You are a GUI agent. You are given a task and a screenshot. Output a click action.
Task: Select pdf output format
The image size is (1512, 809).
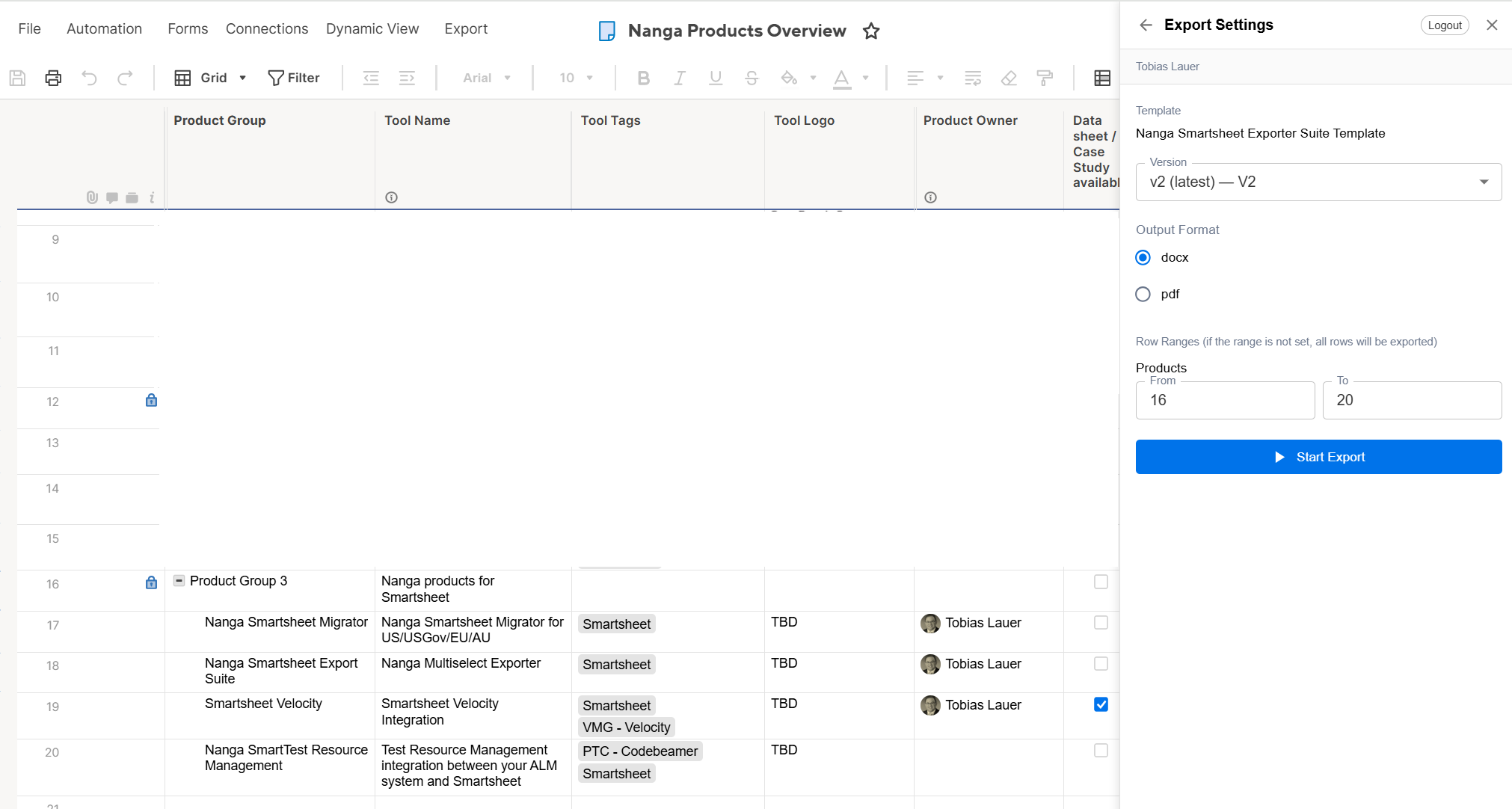[x=1143, y=294]
